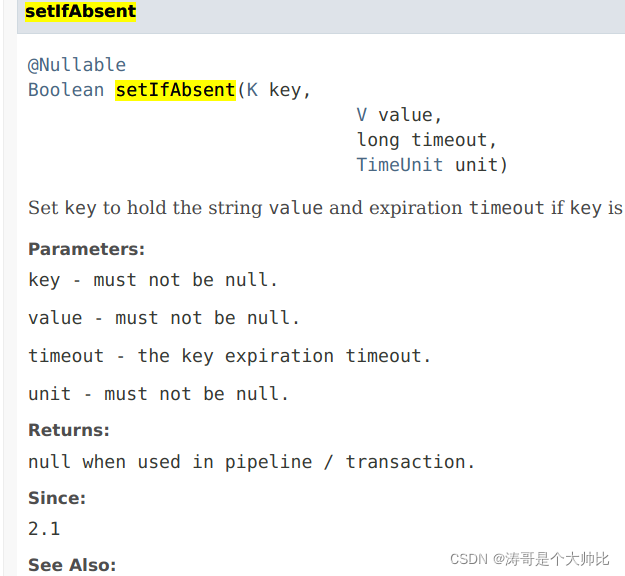
Task: Click the V type parameter link
Action: point(362,115)
